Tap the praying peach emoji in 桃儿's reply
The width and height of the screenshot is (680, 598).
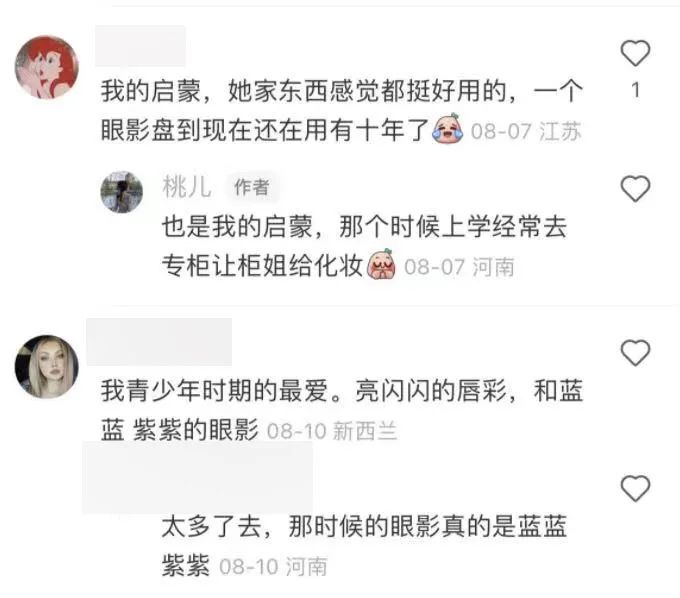381,264
